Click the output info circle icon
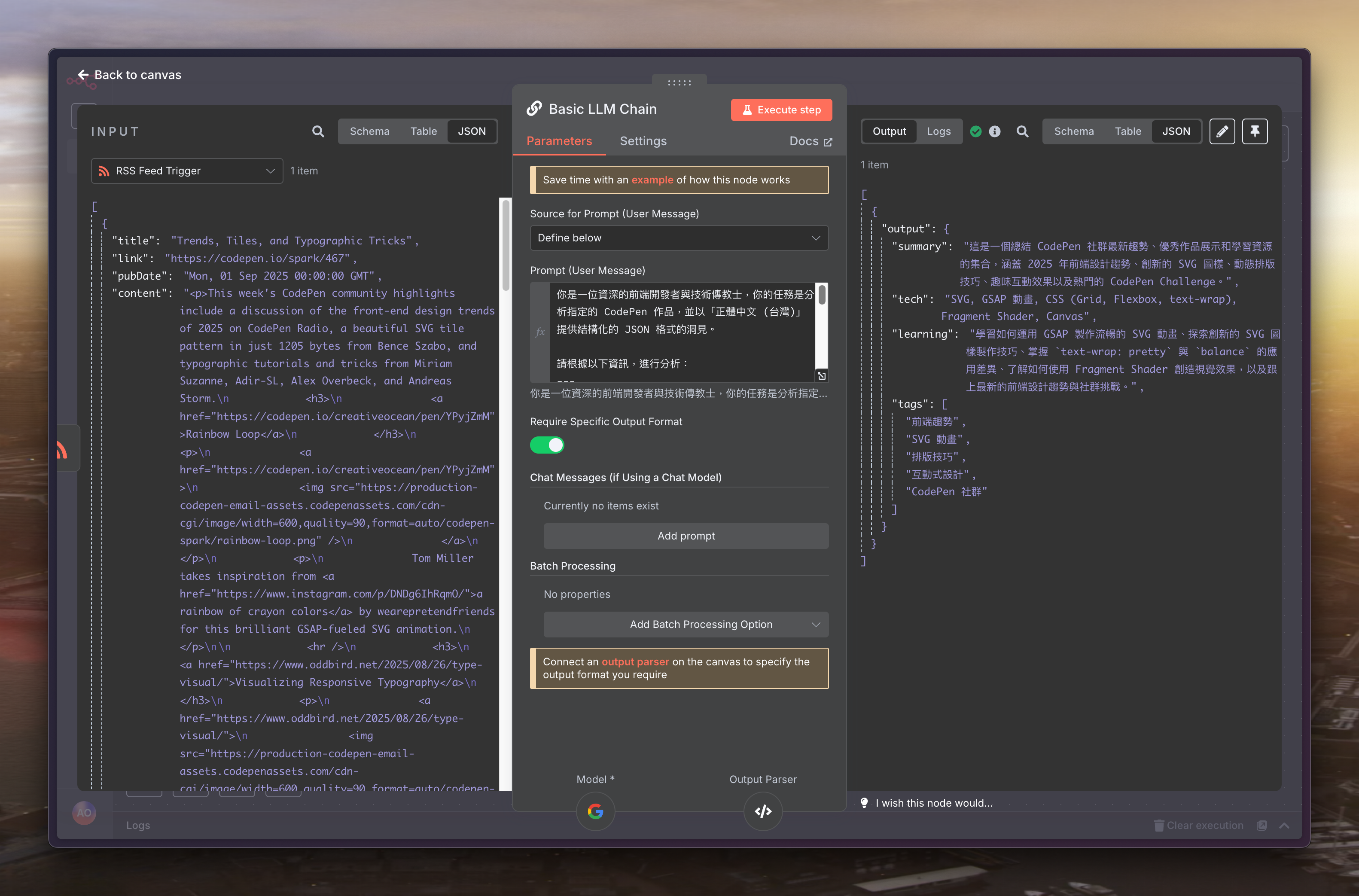Image resolution: width=1359 pixels, height=896 pixels. 994,131
